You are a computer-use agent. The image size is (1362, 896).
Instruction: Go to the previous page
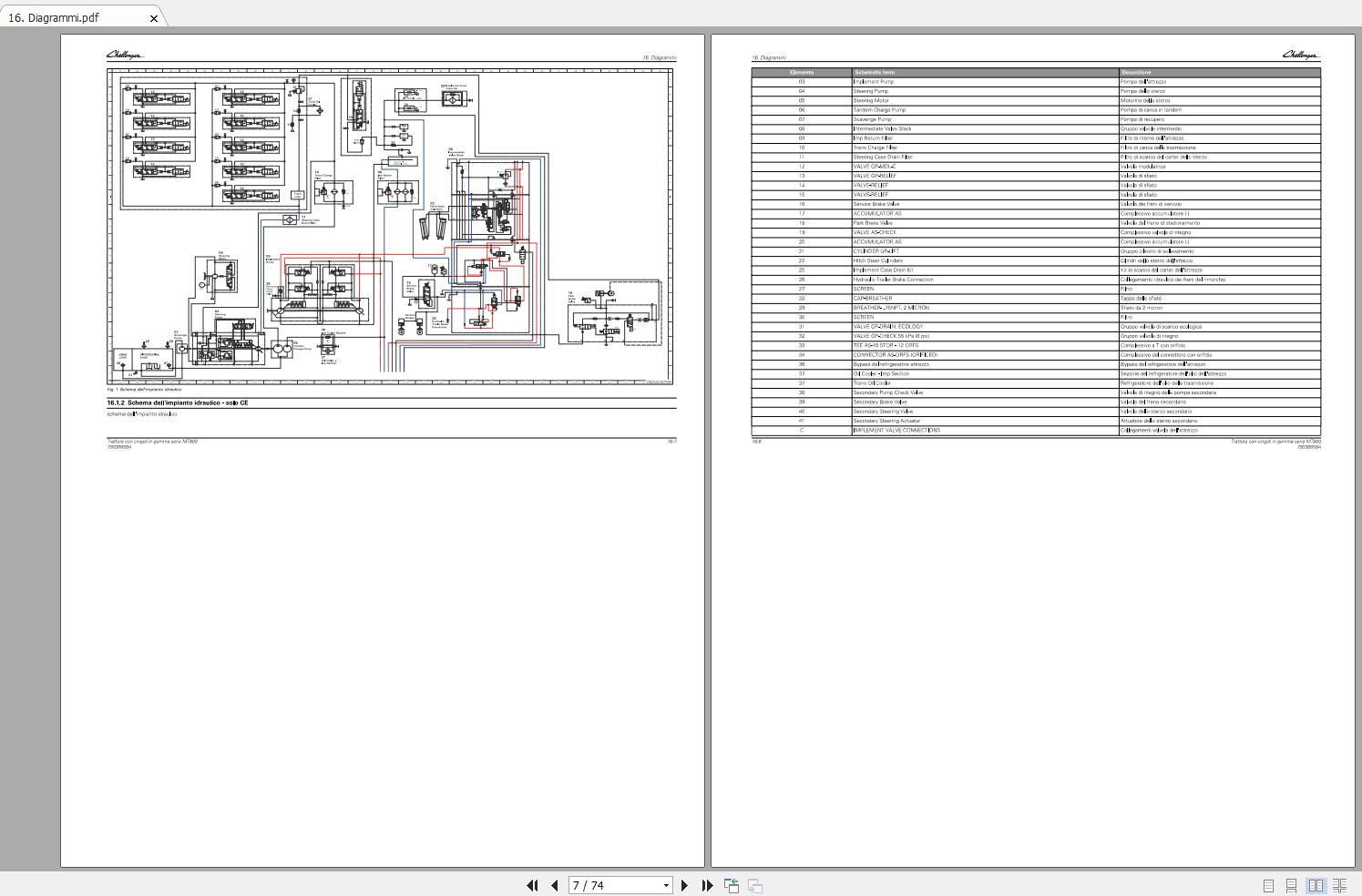[x=554, y=885]
